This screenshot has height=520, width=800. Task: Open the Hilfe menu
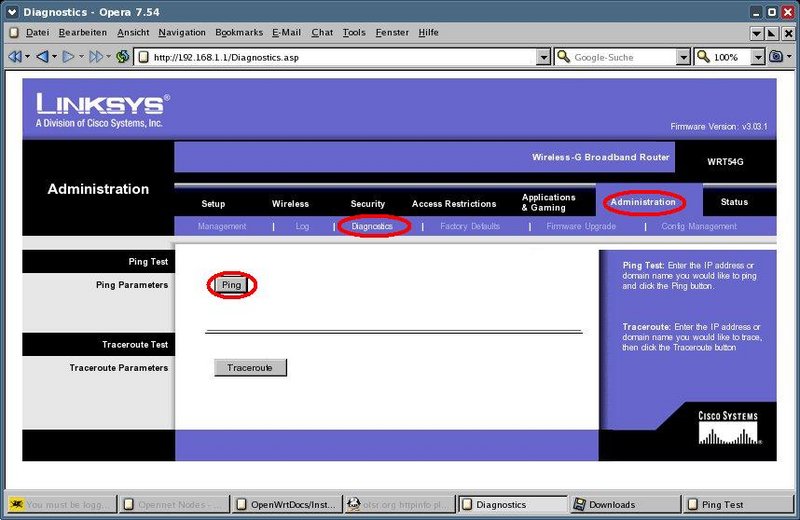pyautogui.click(x=428, y=33)
